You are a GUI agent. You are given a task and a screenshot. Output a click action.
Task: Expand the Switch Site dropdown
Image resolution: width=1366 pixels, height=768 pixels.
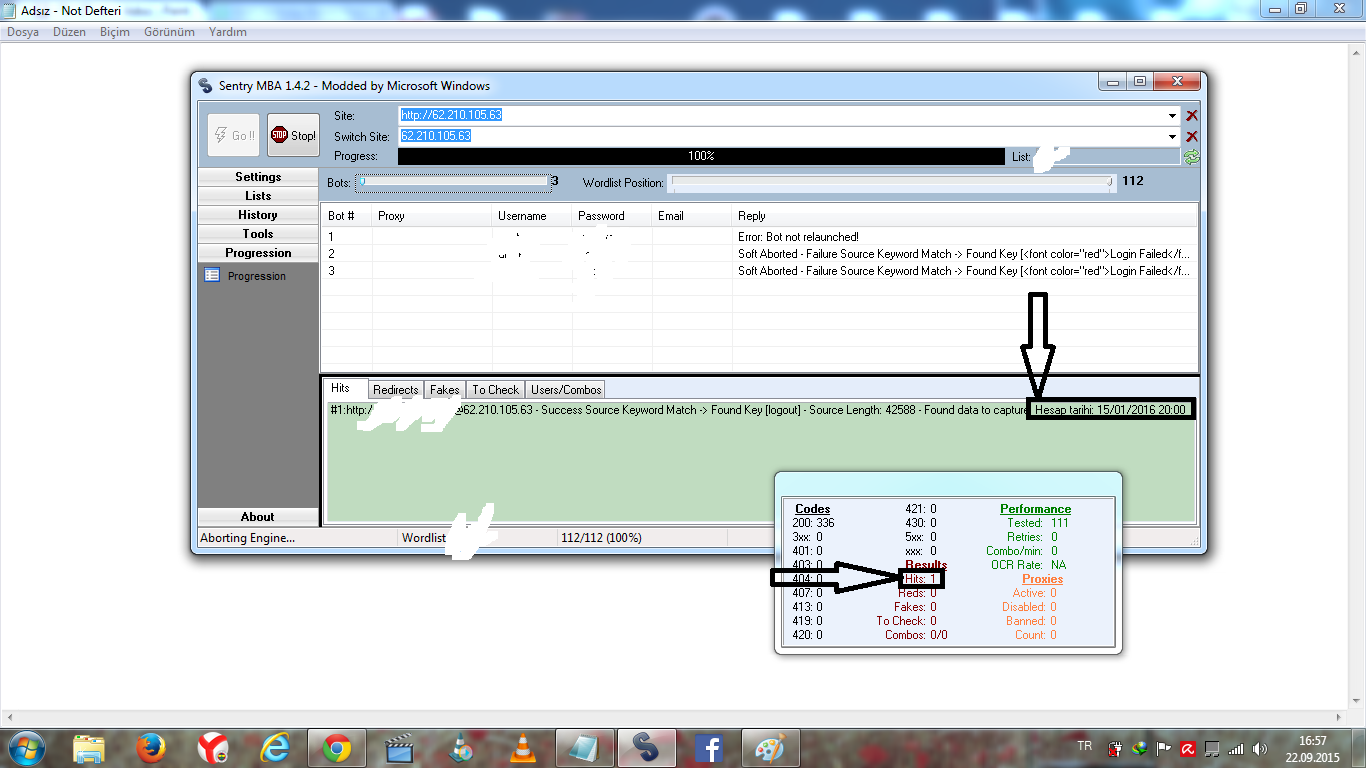tap(1172, 137)
